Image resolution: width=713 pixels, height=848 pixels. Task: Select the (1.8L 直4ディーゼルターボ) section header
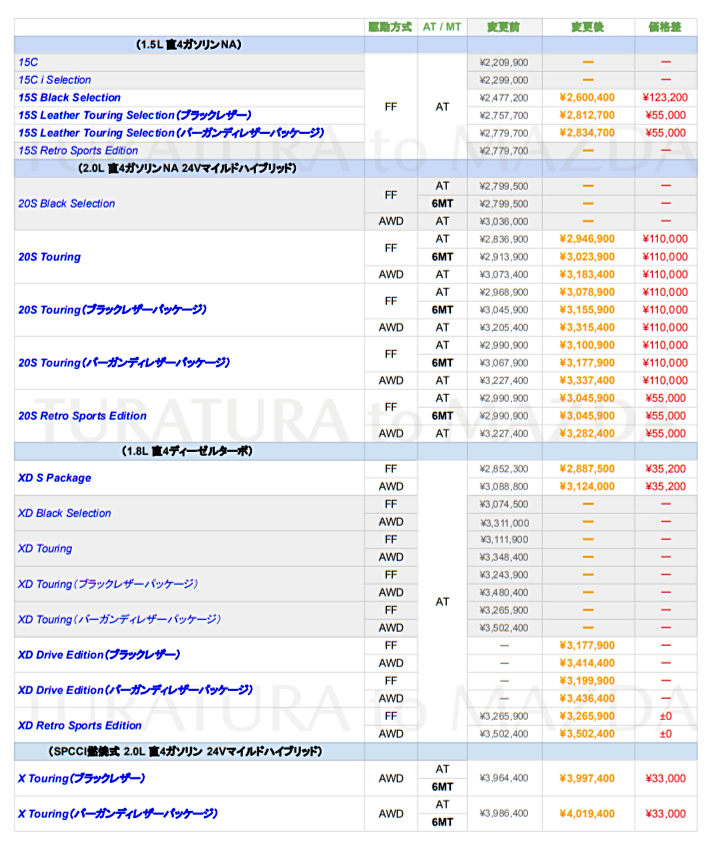187,451
